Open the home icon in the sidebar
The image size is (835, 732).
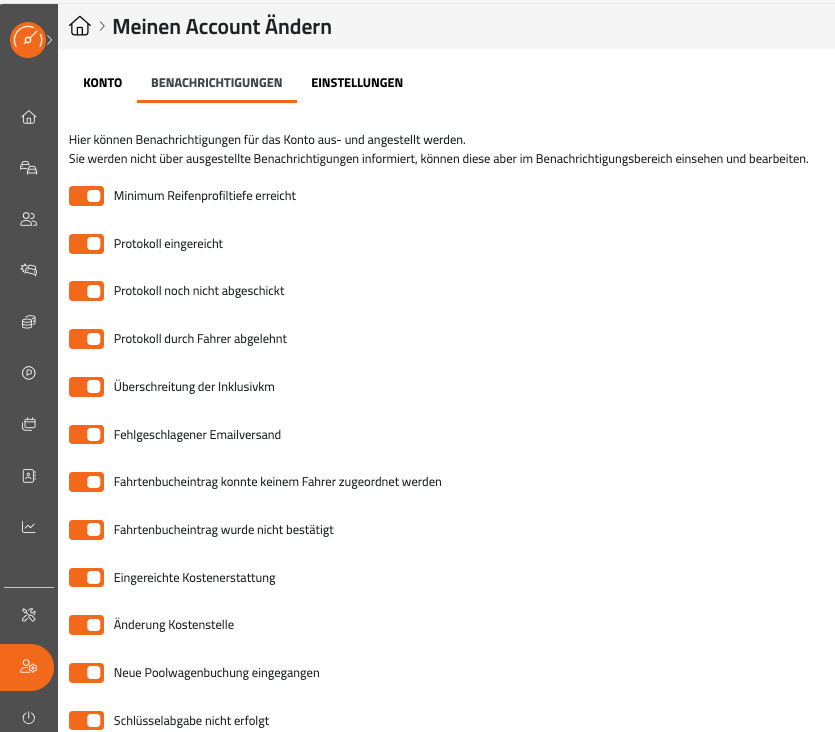click(28, 117)
